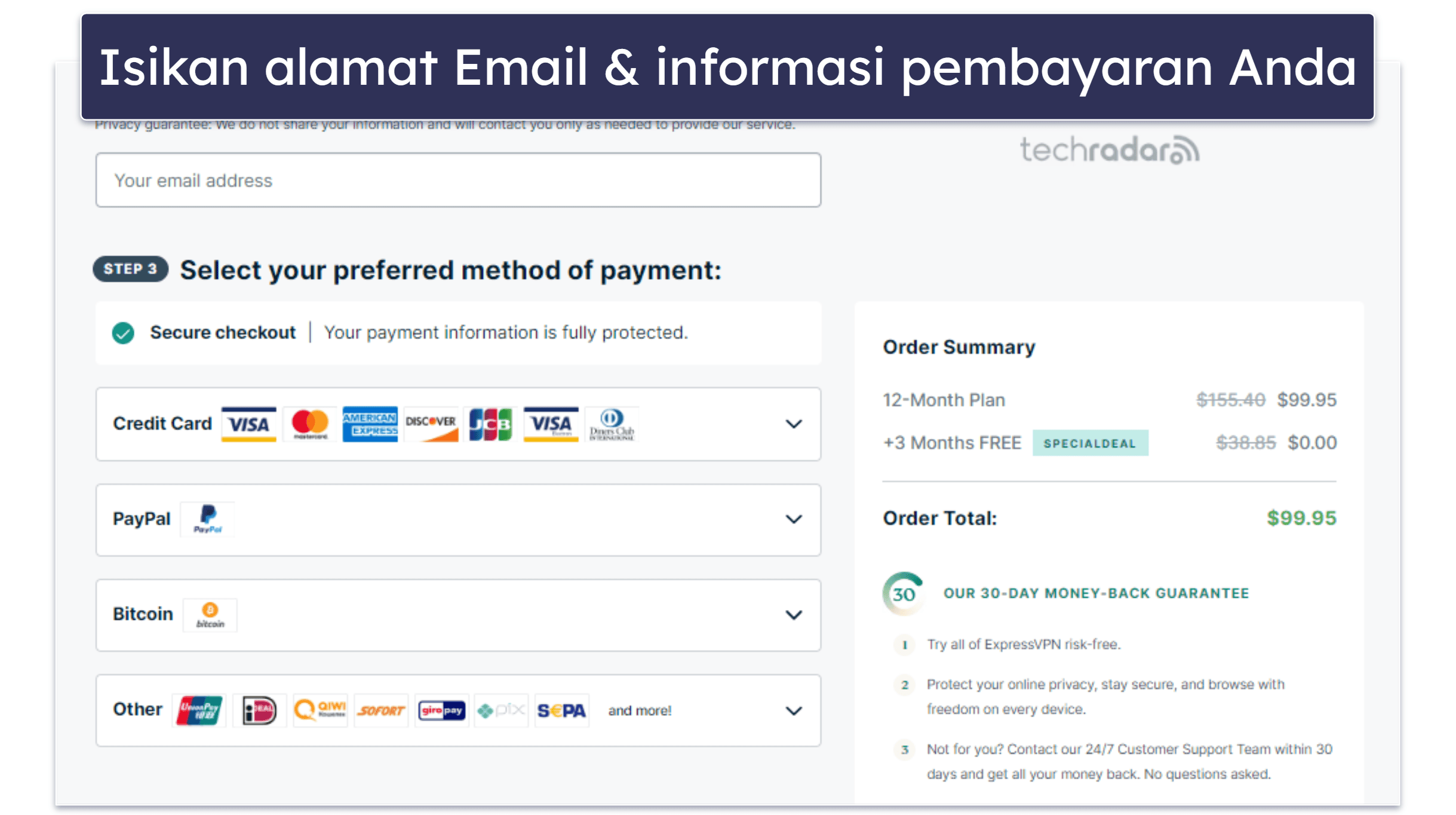This screenshot has width=1456, height=815.
Task: Click 'Select your preferred method of payment:' heading
Action: (x=451, y=270)
